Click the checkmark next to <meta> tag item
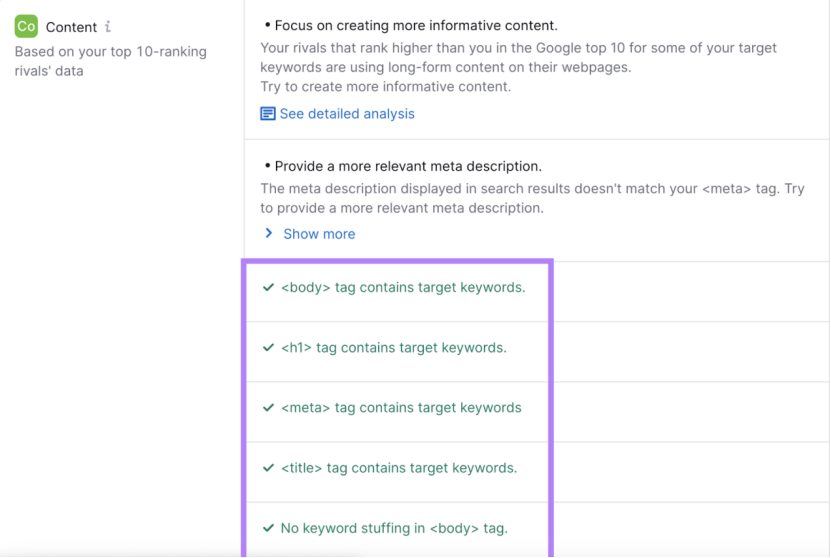Image resolution: width=831 pixels, height=558 pixels. tap(268, 408)
